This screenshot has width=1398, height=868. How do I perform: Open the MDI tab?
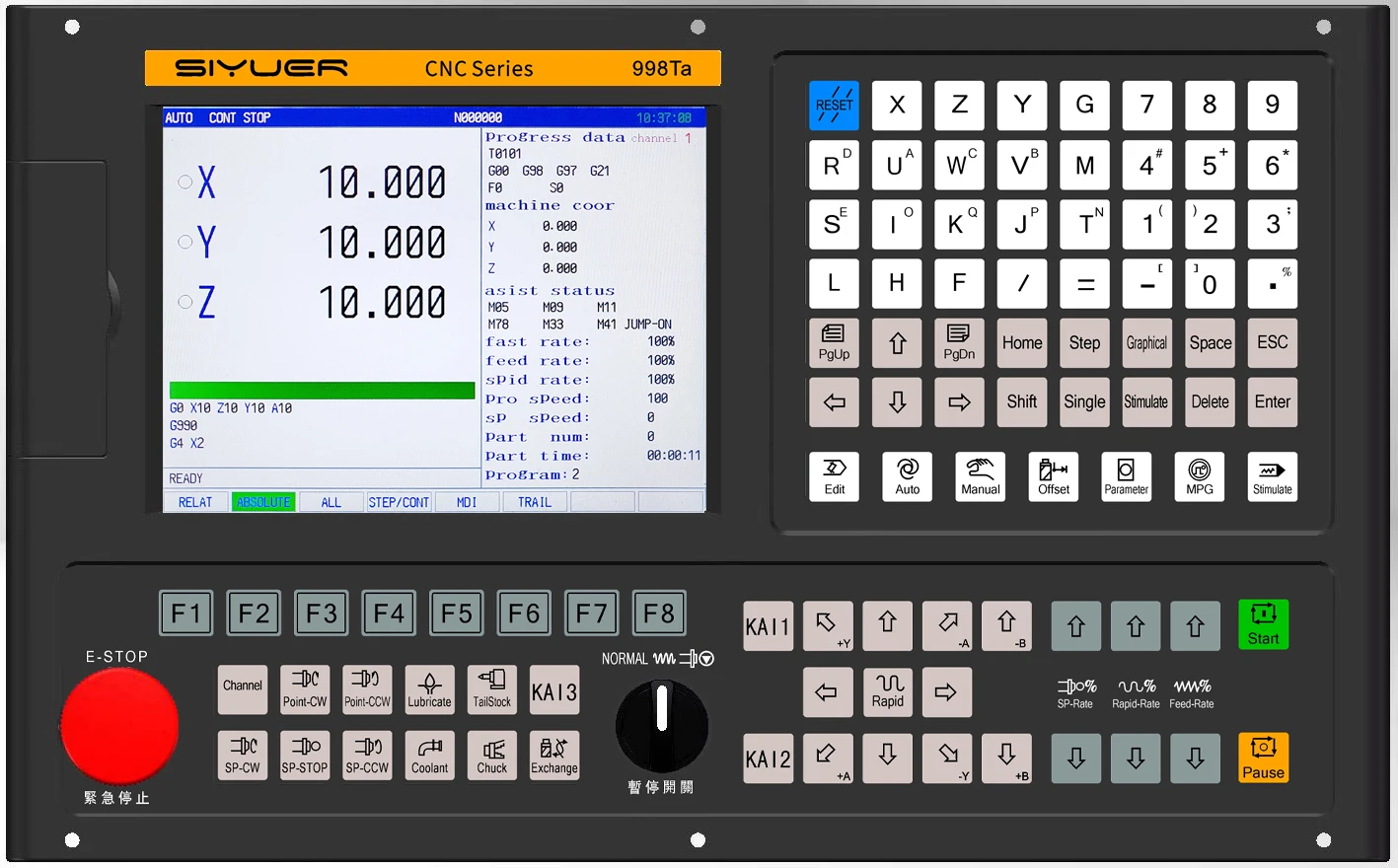pyautogui.click(x=467, y=502)
